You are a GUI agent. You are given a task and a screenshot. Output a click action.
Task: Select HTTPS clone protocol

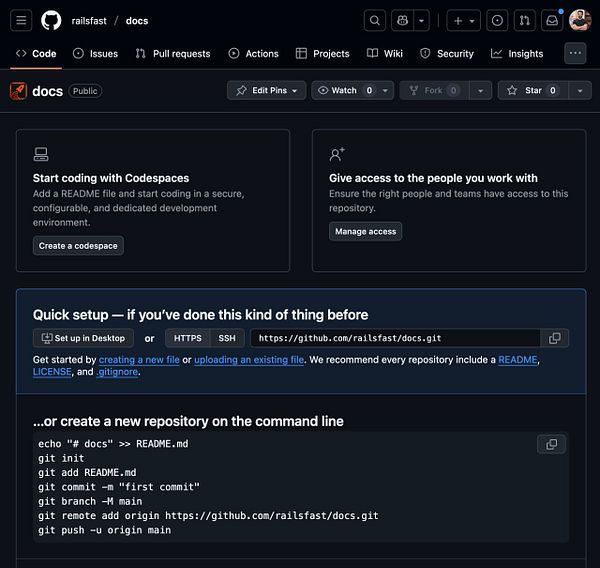pos(188,338)
